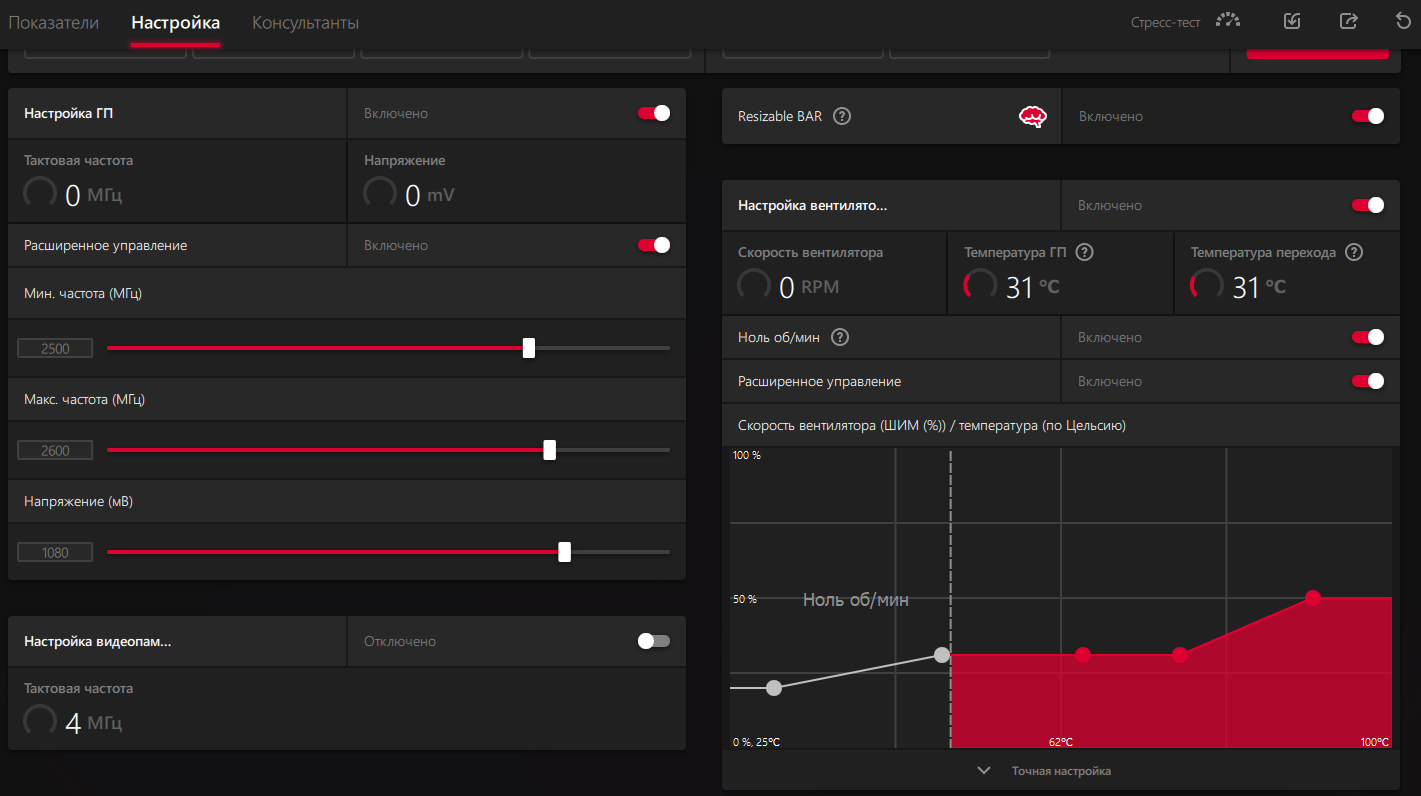Click the reset arrow icon in top bar

tap(1404, 21)
